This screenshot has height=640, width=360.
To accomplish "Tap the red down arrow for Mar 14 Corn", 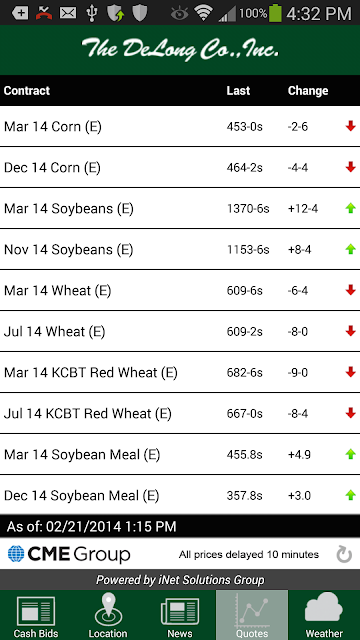I will pyautogui.click(x=351, y=127).
